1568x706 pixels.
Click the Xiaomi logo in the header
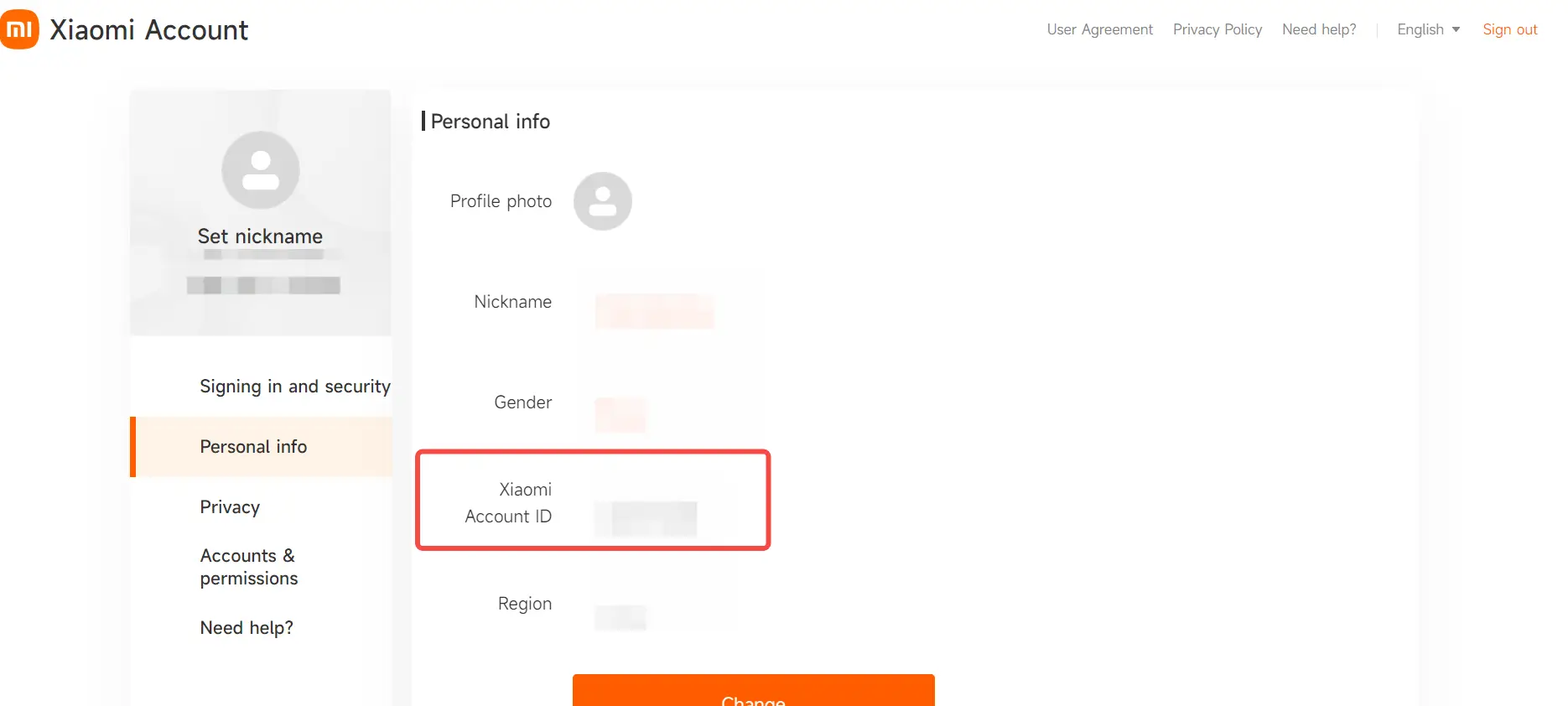pyautogui.click(x=20, y=29)
